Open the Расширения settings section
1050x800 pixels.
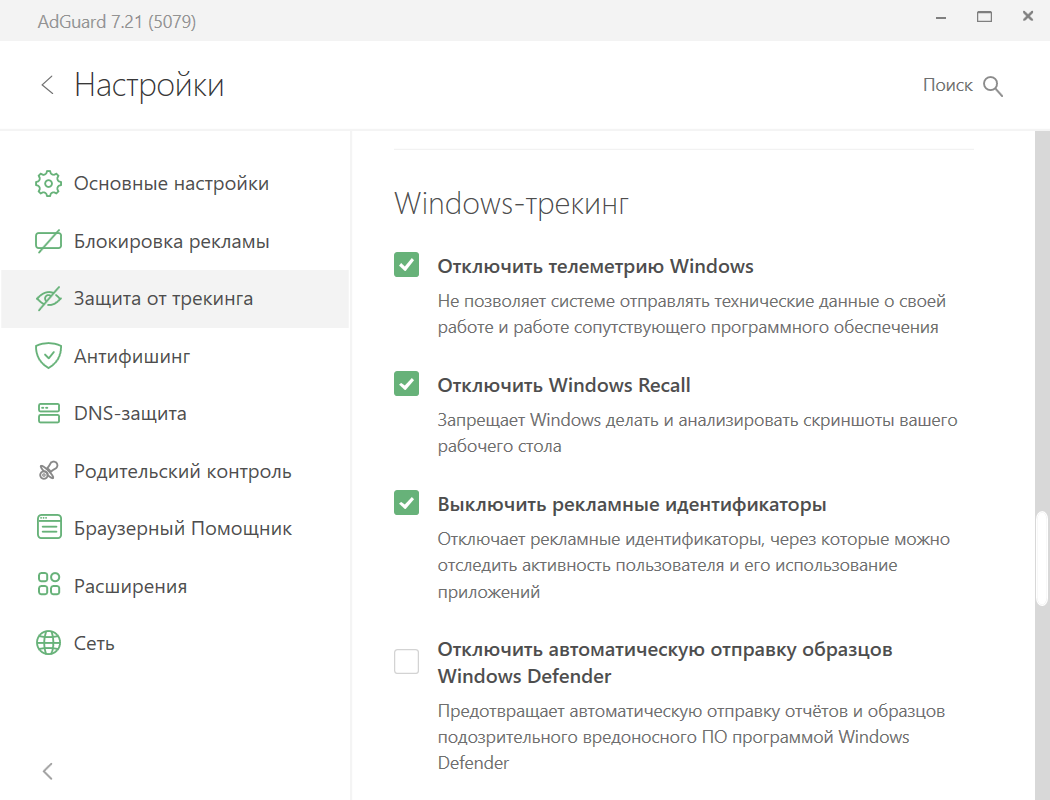(130, 585)
